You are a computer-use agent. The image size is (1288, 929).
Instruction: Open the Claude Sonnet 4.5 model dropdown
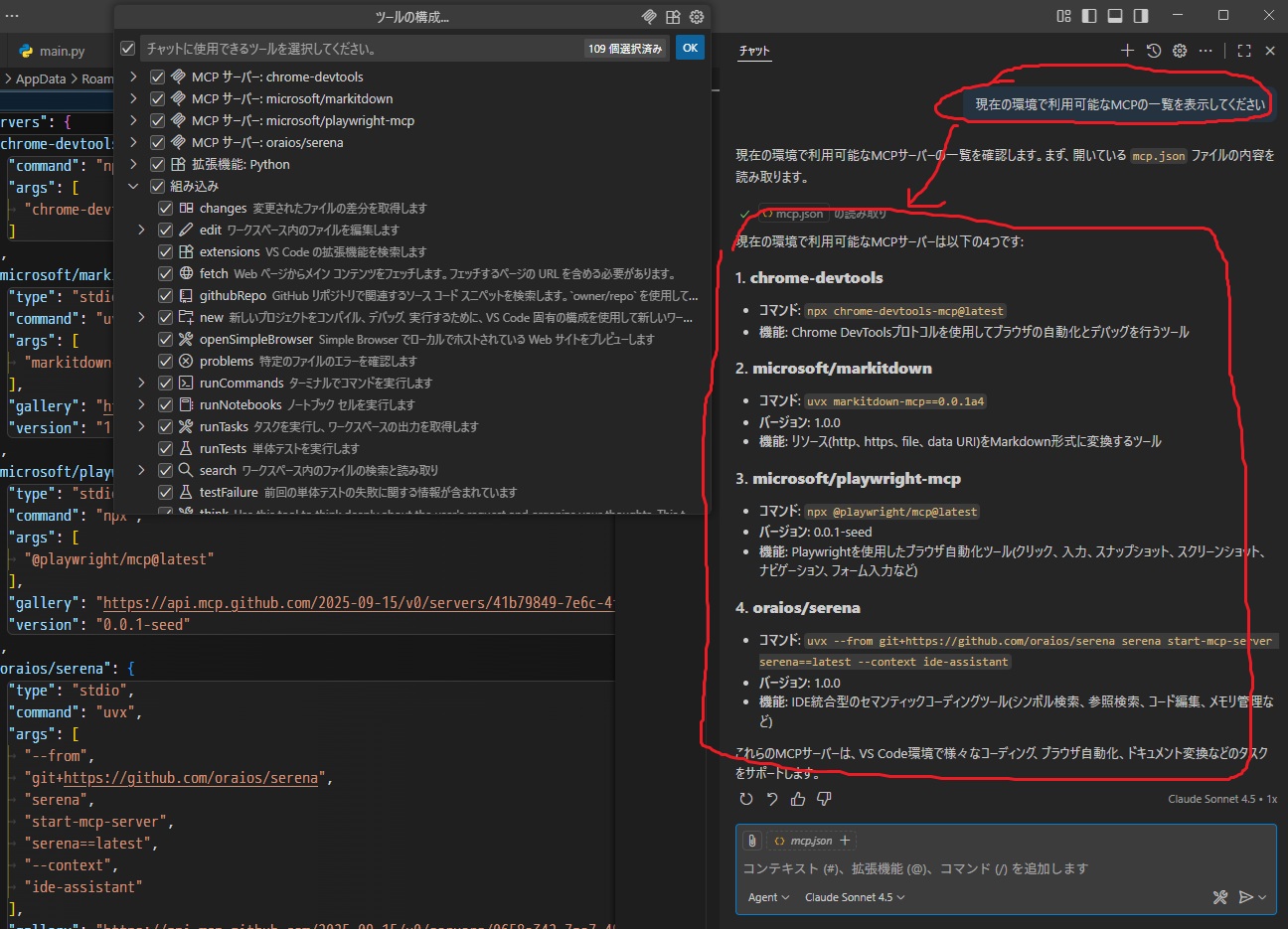(854, 897)
